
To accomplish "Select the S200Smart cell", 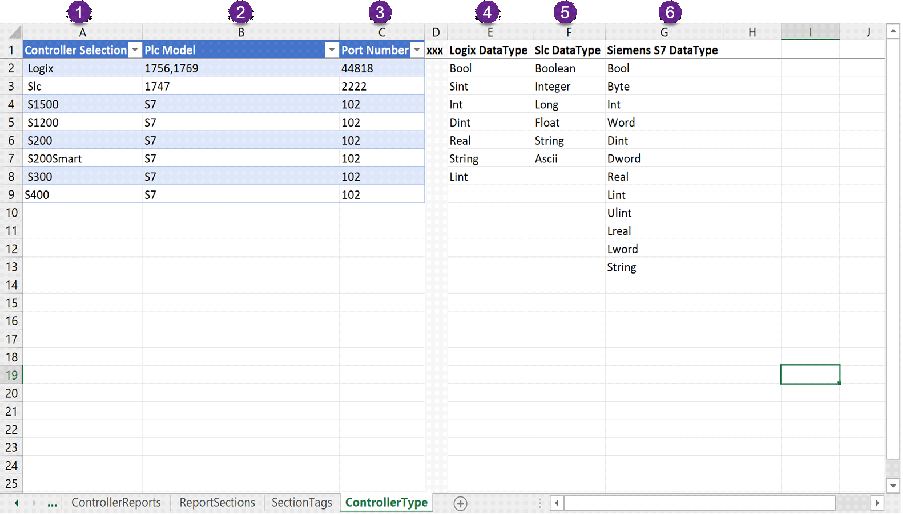I will point(82,158).
